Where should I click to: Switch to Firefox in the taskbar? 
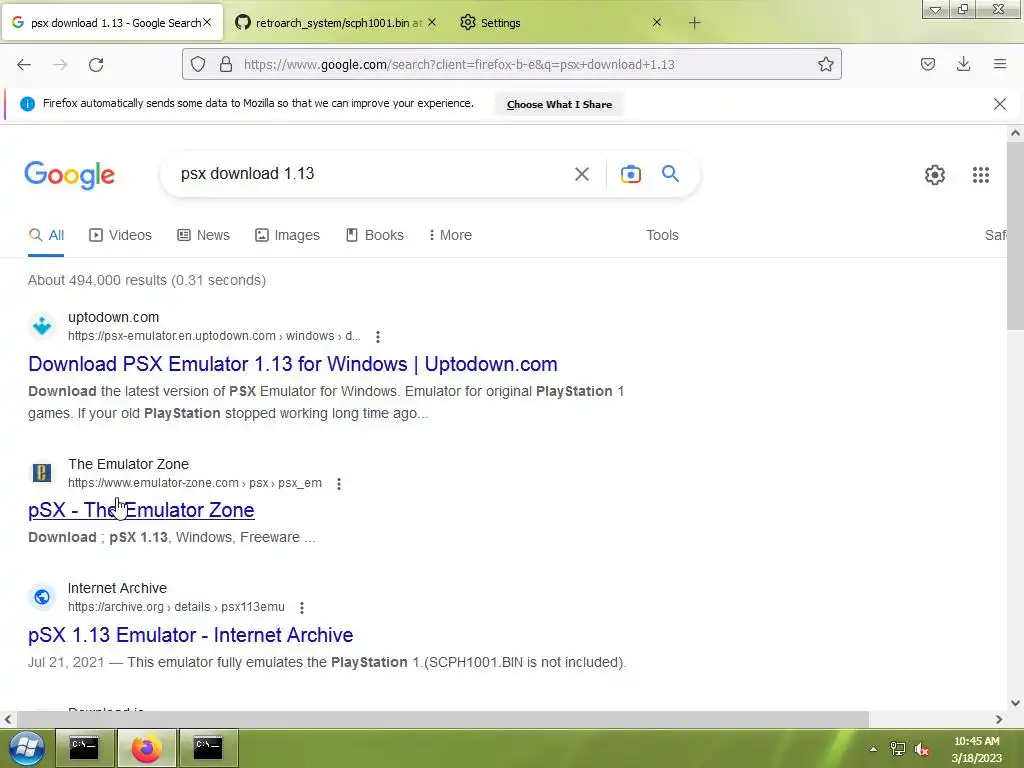(146, 748)
